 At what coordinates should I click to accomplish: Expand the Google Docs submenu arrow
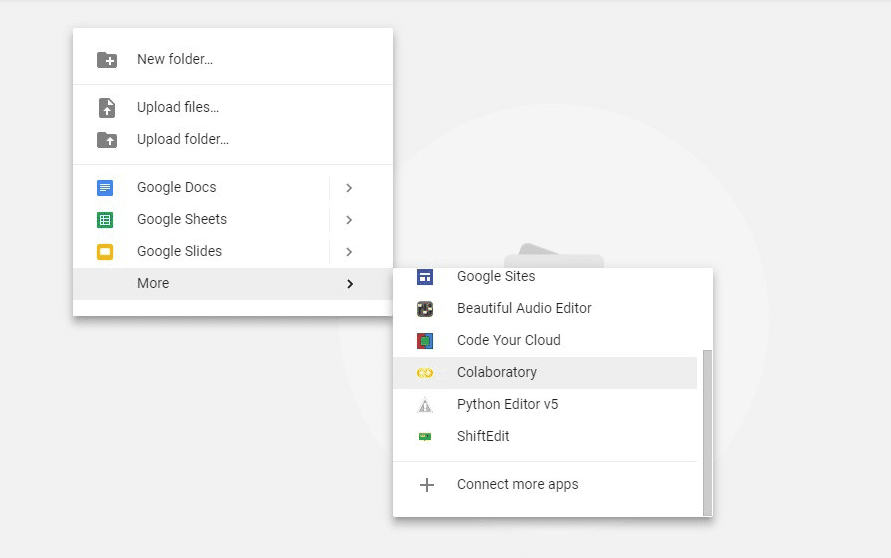point(349,188)
